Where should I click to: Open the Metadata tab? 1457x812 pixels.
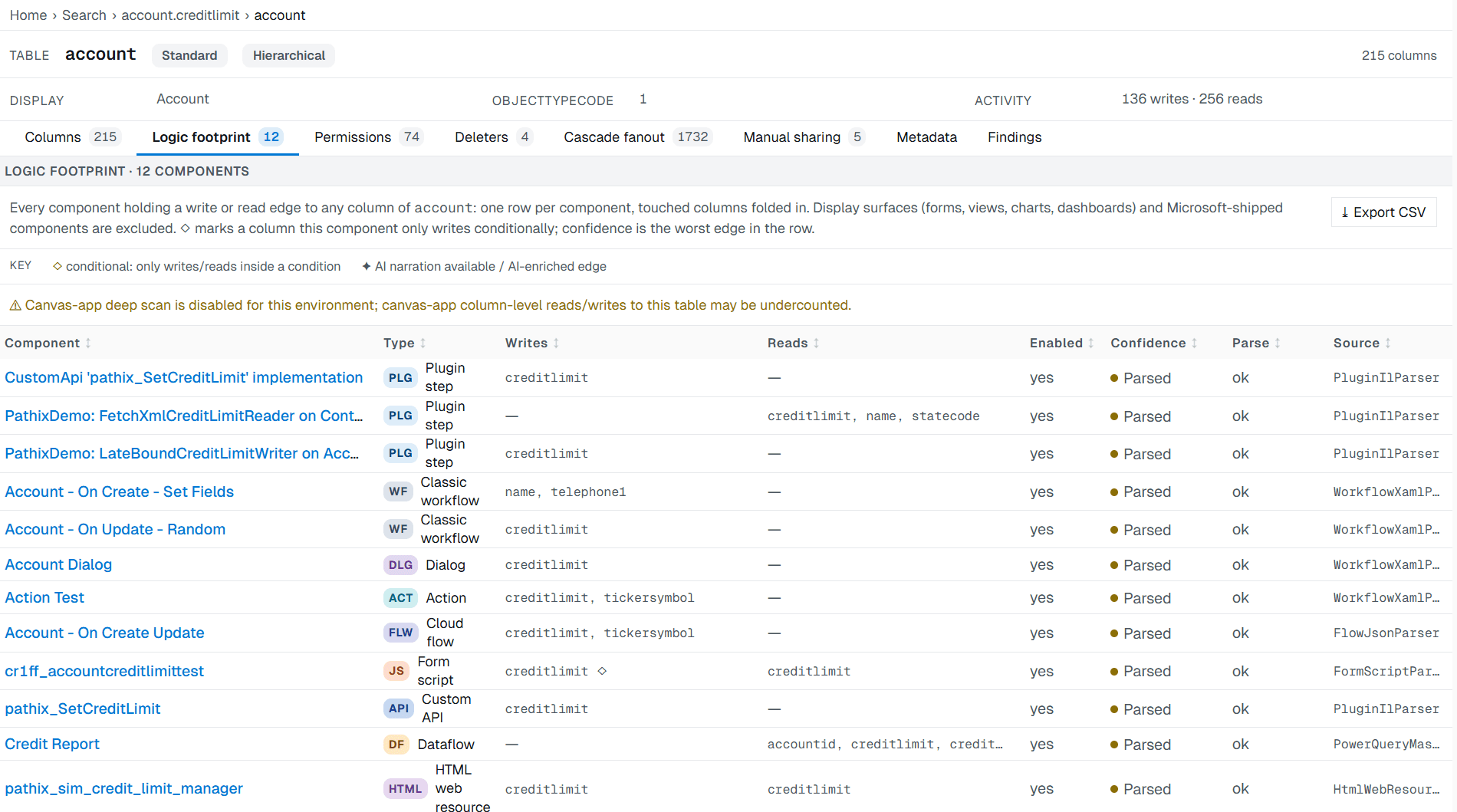(926, 137)
